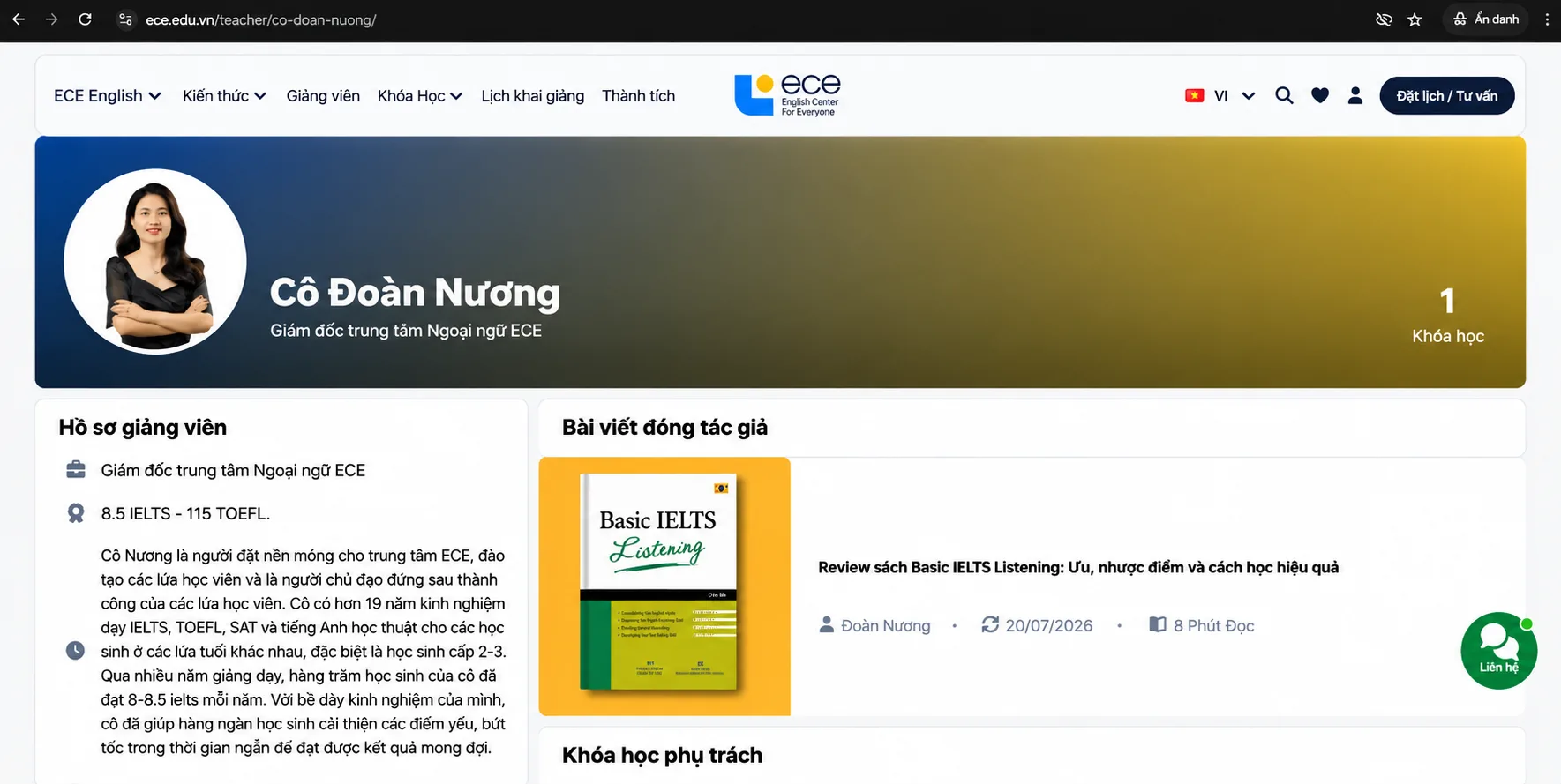
Task: Click the Khóa học phụ trách heading
Action: [x=662, y=756]
